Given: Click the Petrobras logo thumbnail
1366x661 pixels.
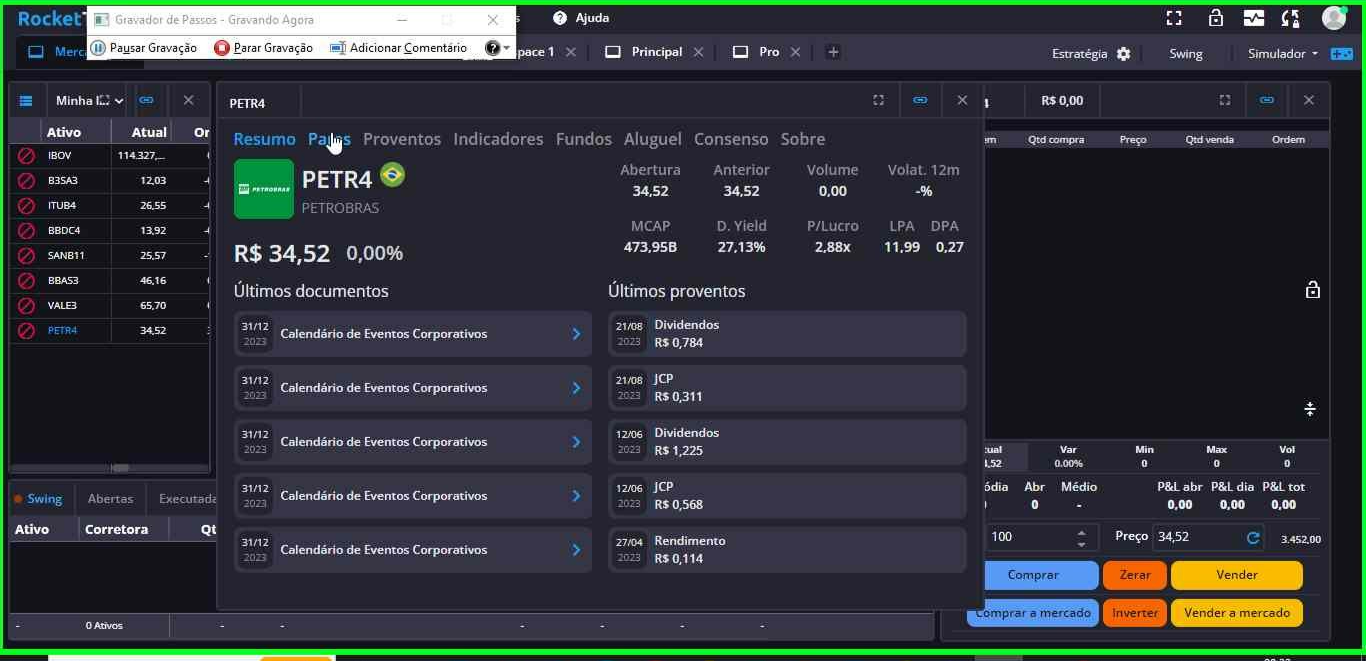Looking at the screenshot, I should pos(264,189).
